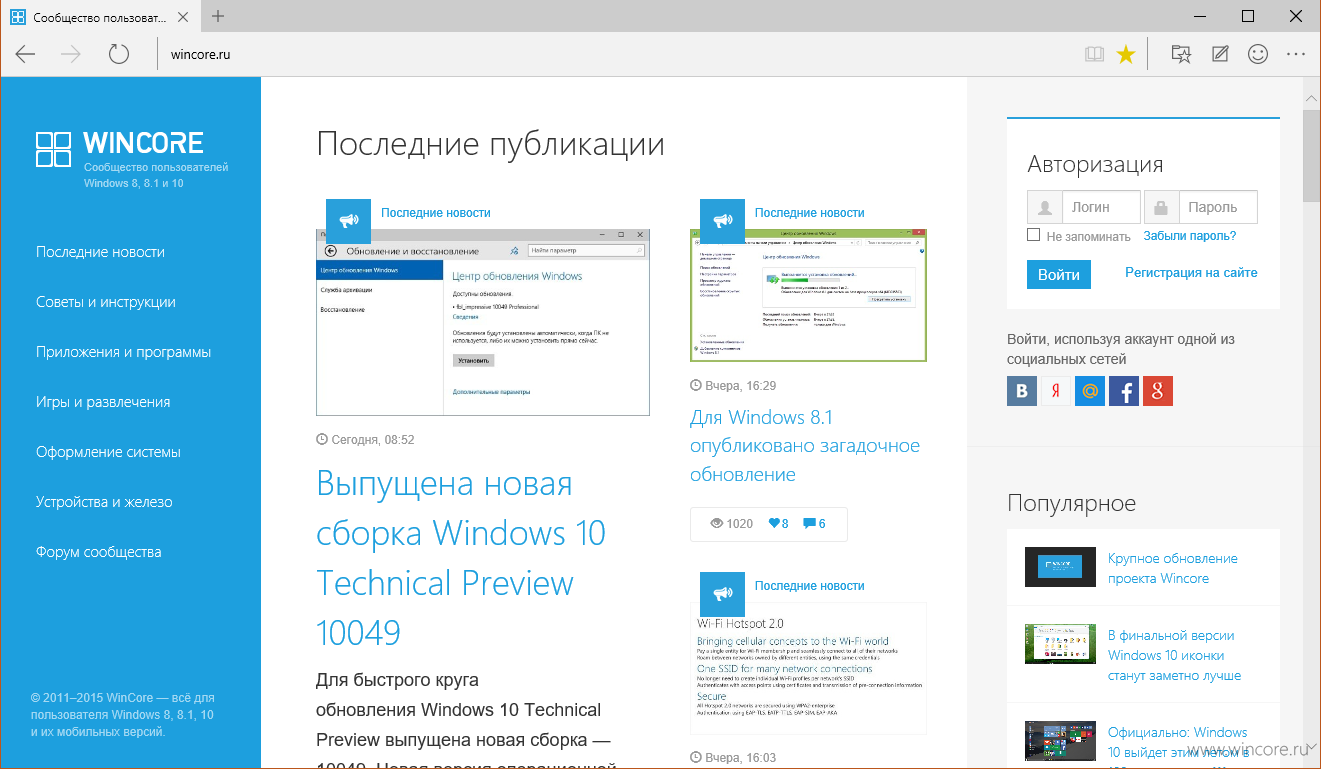Refresh the wincore.ru page
Screen dimensions: 1321x769
pos(119,54)
